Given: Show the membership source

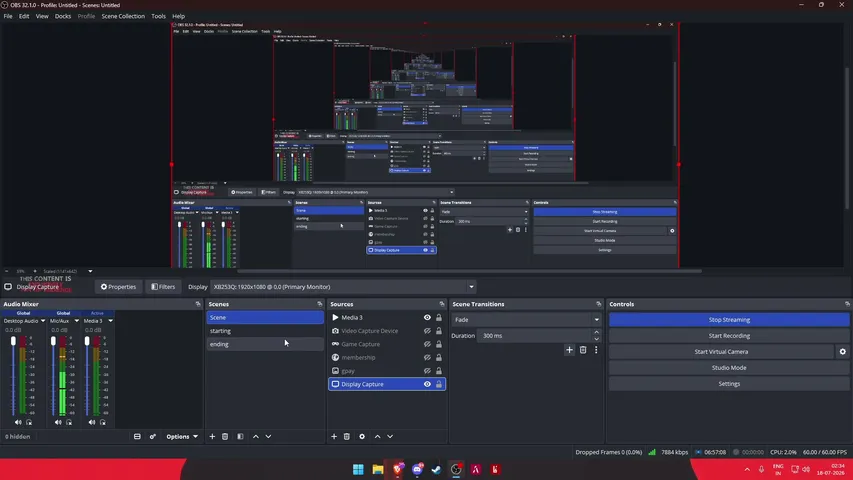Looking at the screenshot, I should 428,358.
